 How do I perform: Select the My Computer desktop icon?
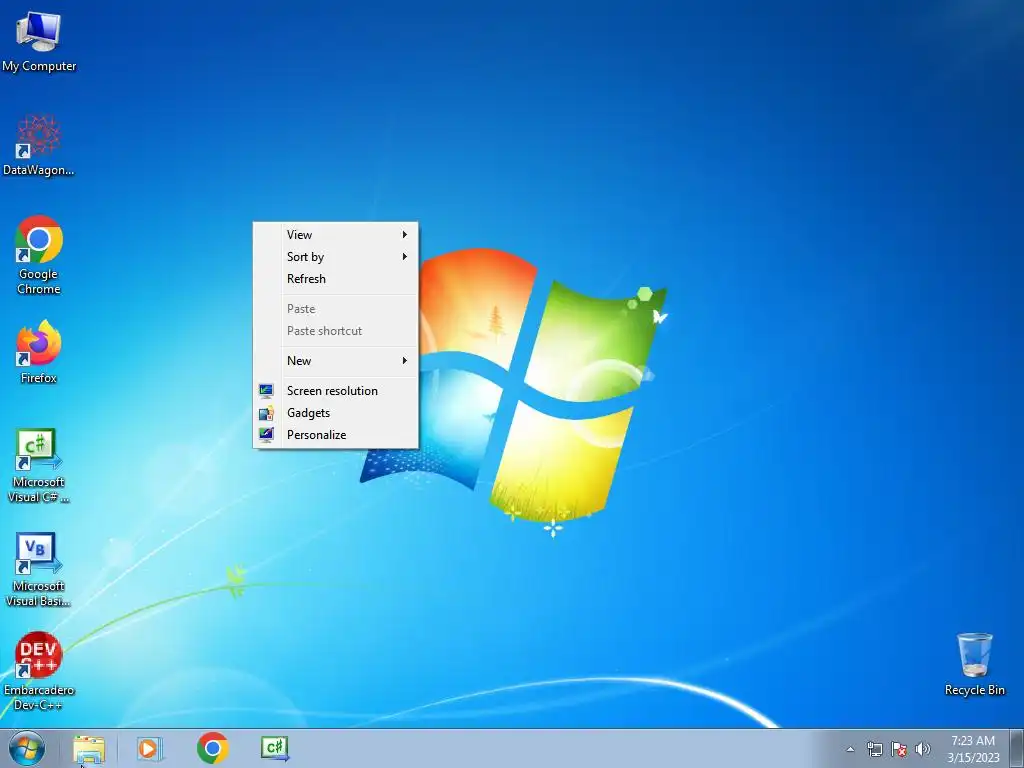click(x=39, y=40)
